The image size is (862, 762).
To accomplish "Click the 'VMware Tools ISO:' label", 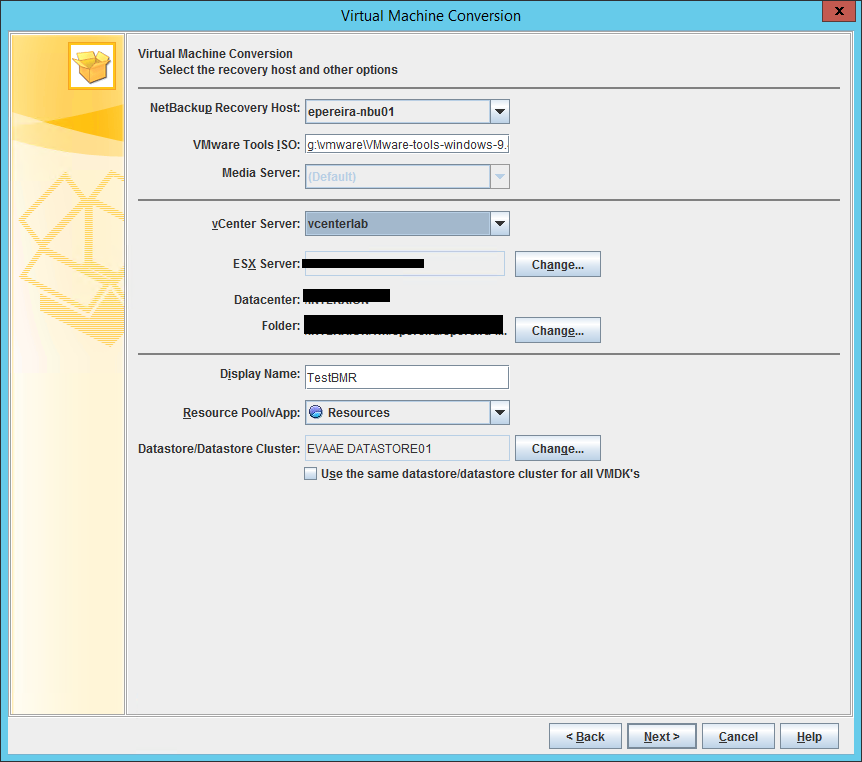I will point(246,145).
